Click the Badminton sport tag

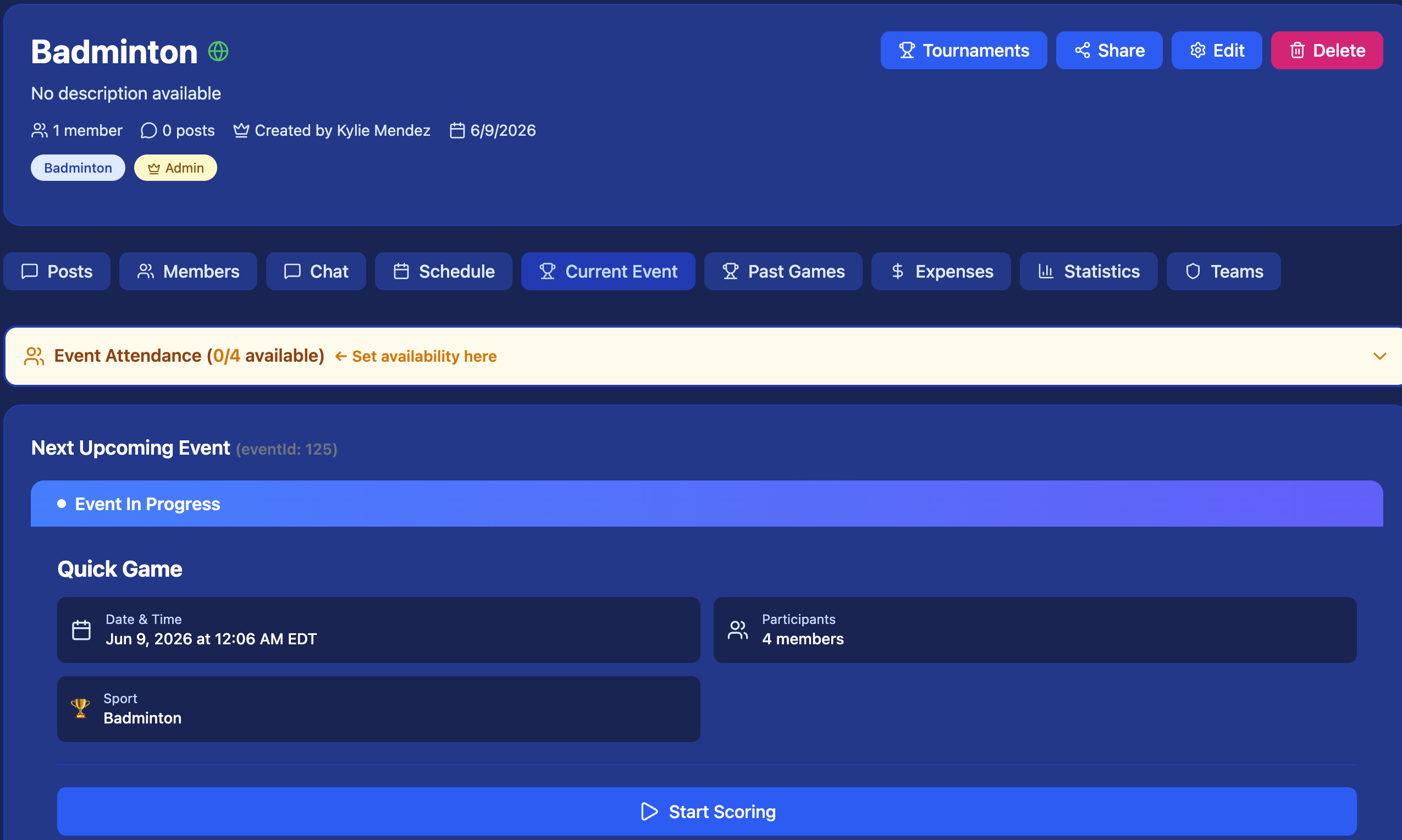(78, 168)
